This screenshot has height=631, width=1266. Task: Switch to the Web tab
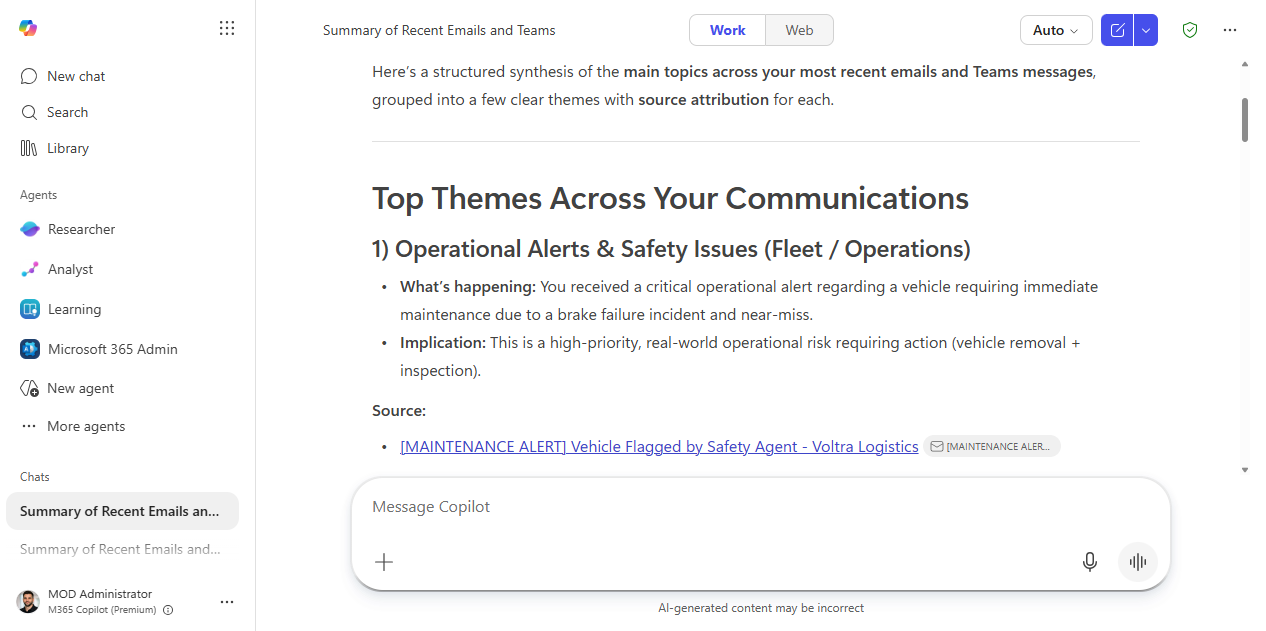tap(799, 30)
